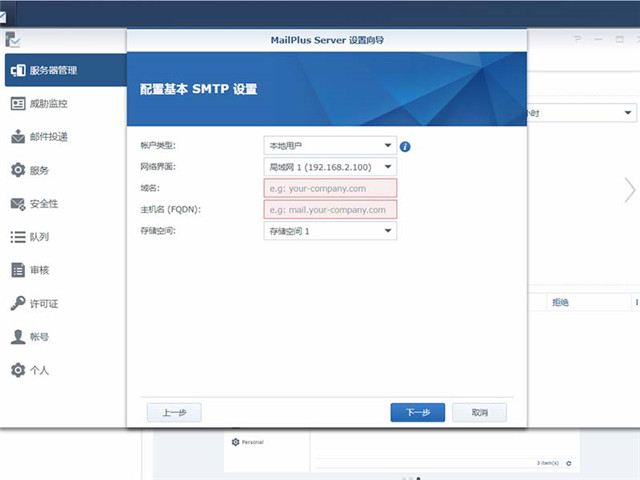Image resolution: width=640 pixels, height=480 pixels.
Task: Expand account type dropdown showing 本地用户
Action: point(330,146)
